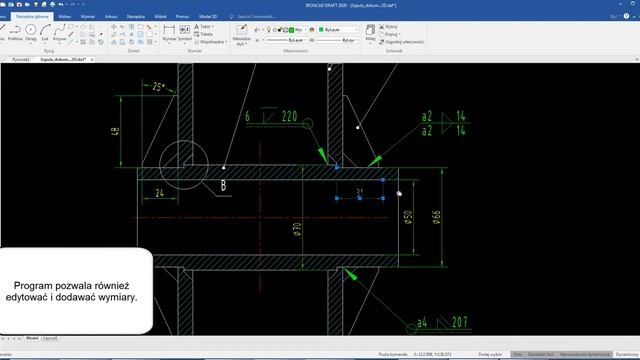Click the rotate icon in Zmień group
This screenshot has height=360, width=640.
pyautogui.click(x=131, y=42)
